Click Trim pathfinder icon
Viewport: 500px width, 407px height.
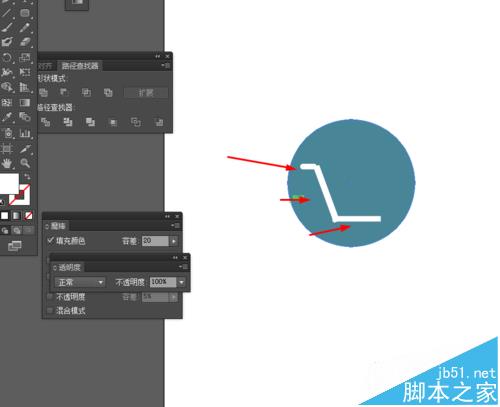68,122
